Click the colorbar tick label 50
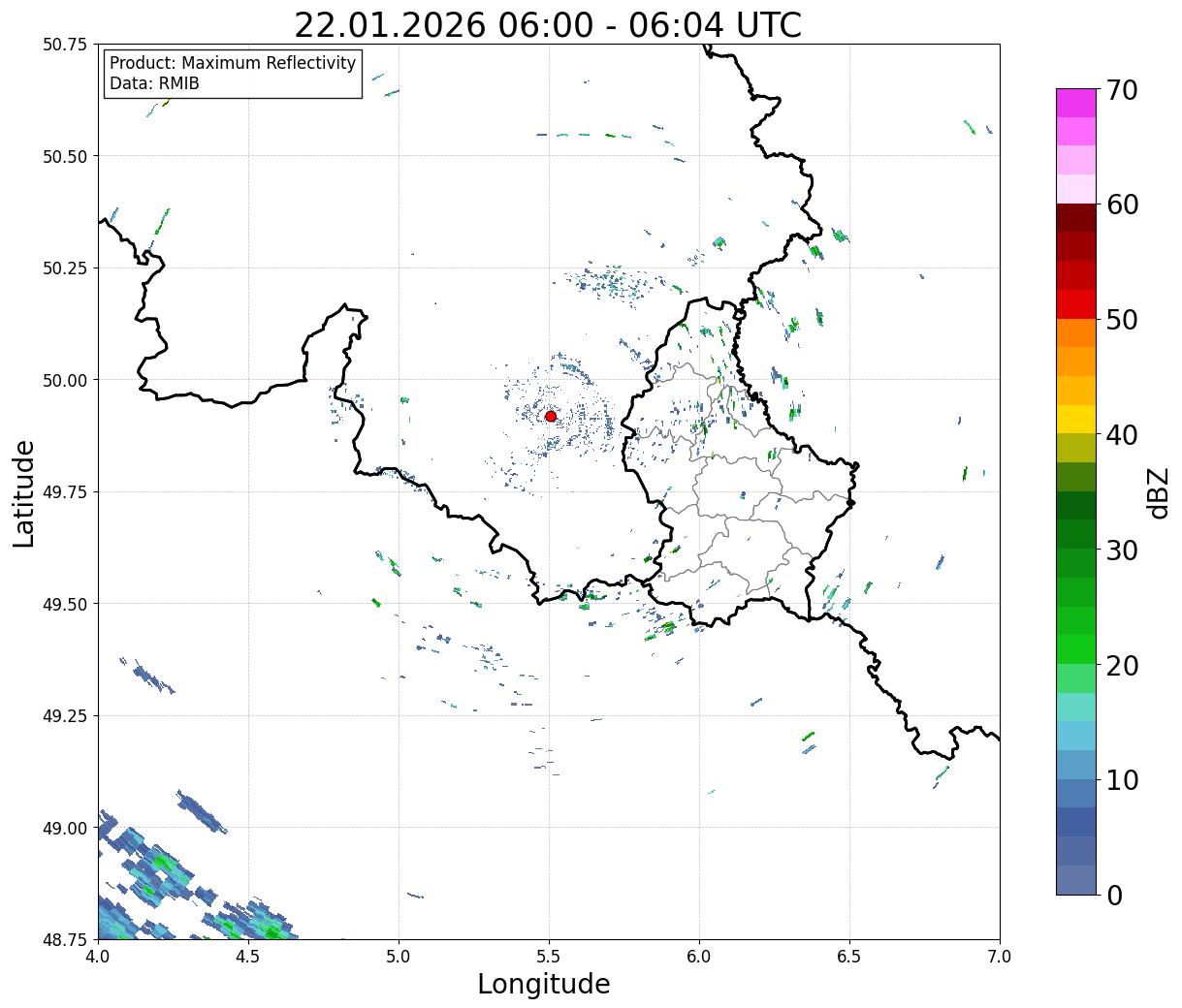Viewport: 1182px width, 1008px height. 1122,320
